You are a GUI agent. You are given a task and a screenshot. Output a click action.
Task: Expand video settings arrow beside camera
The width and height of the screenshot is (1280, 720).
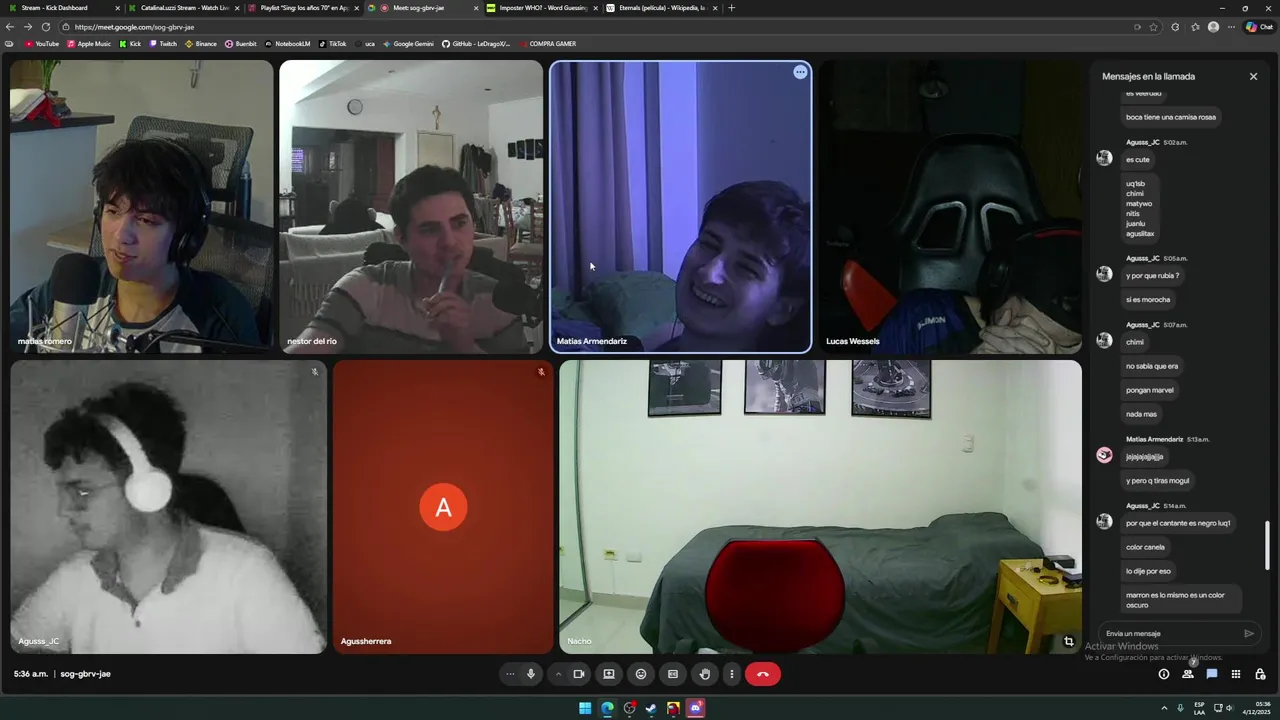pos(558,674)
